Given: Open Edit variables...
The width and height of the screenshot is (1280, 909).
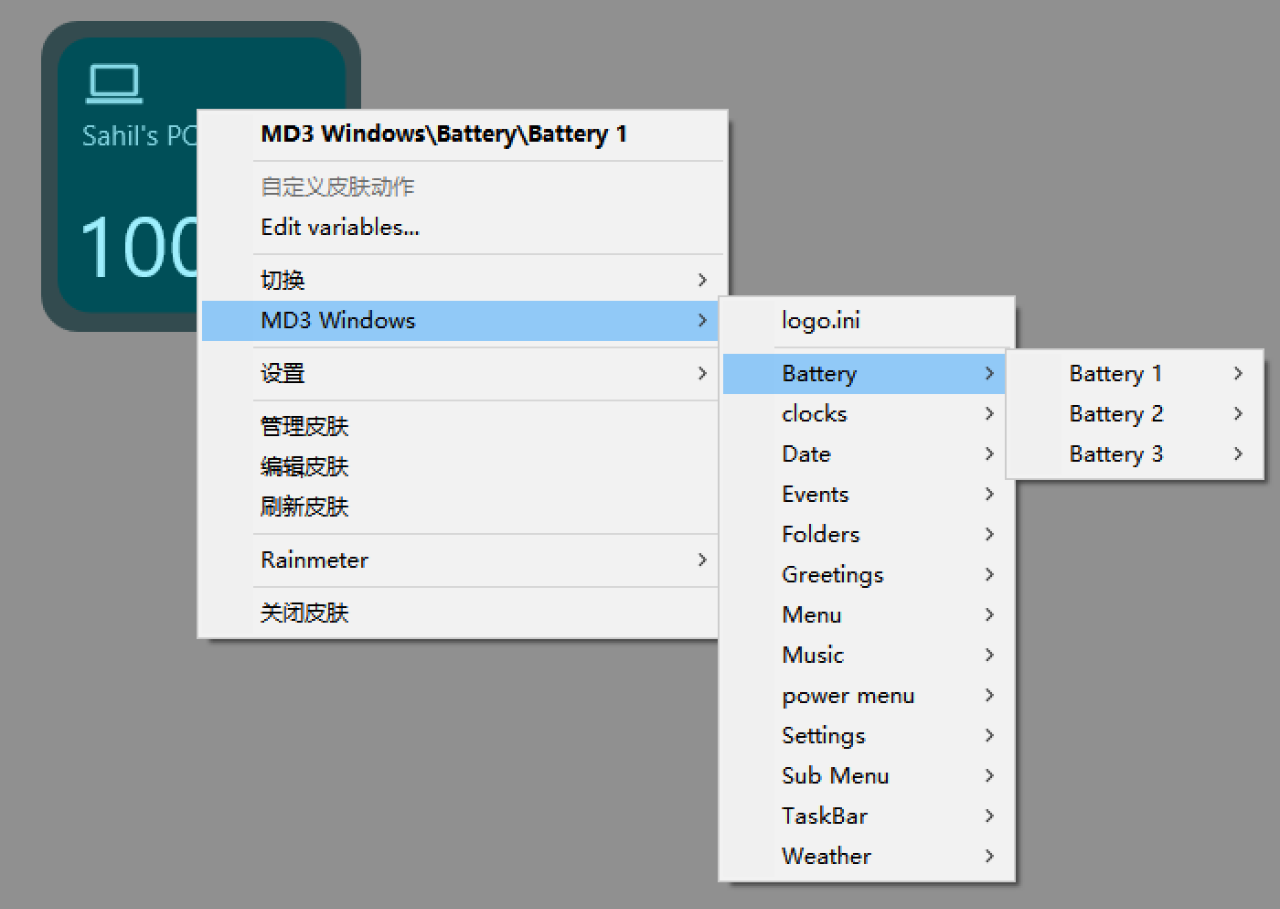Looking at the screenshot, I should 337,227.
